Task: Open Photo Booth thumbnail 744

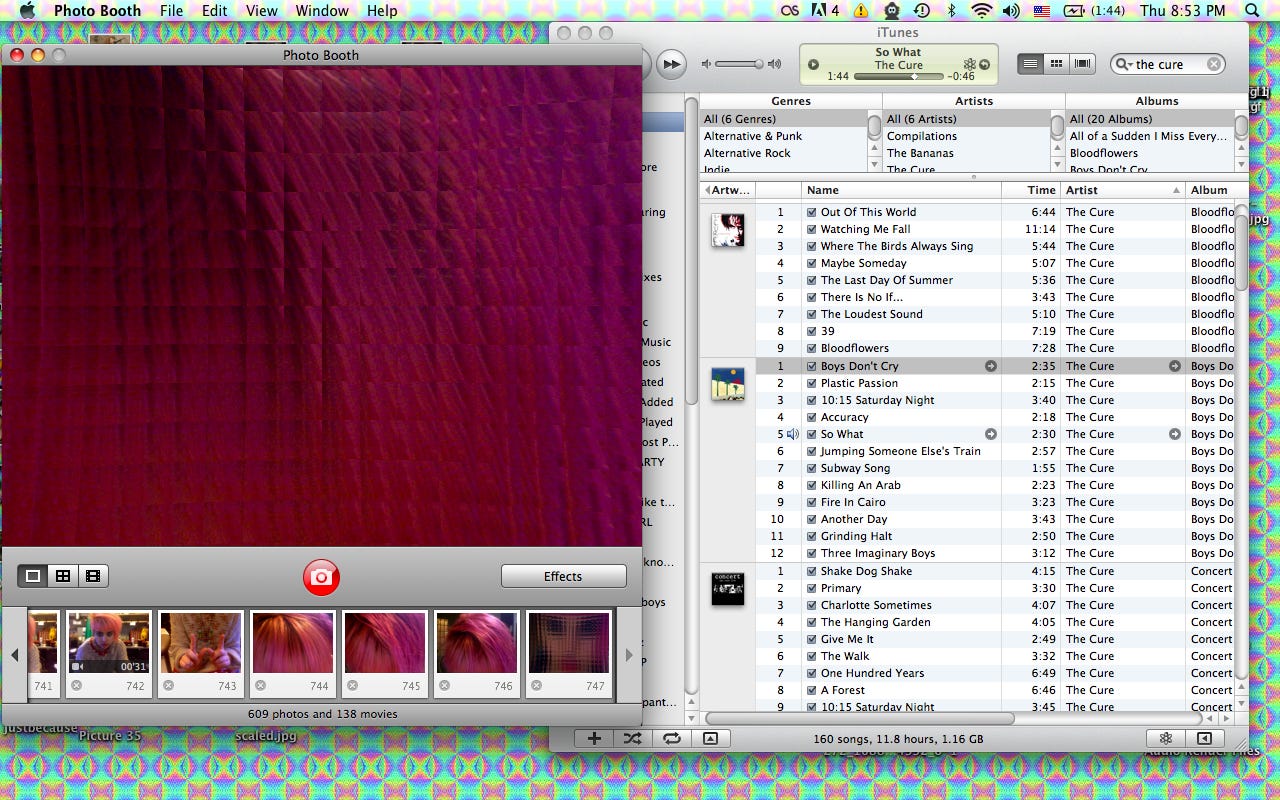Action: pyautogui.click(x=293, y=643)
